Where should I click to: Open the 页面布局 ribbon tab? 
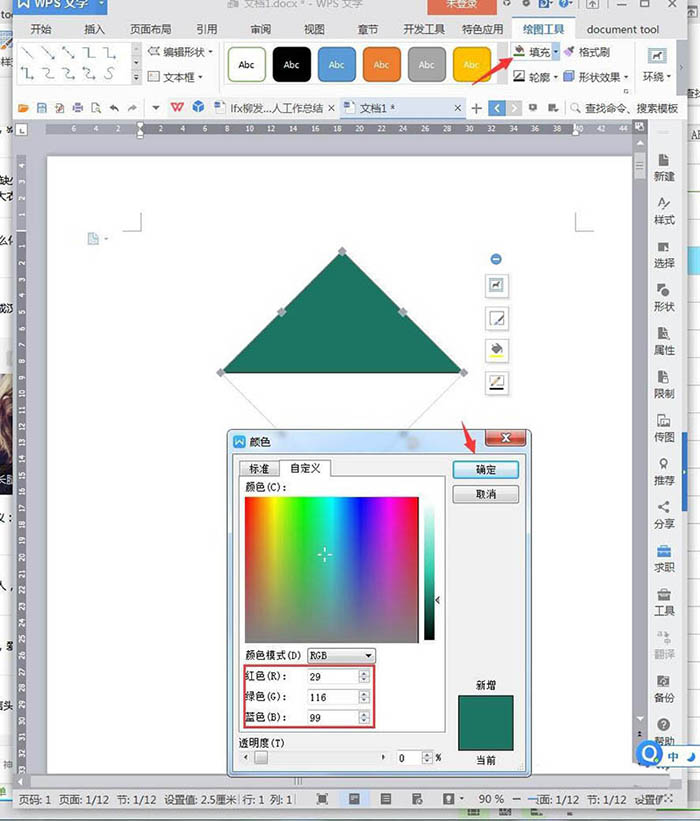point(151,29)
